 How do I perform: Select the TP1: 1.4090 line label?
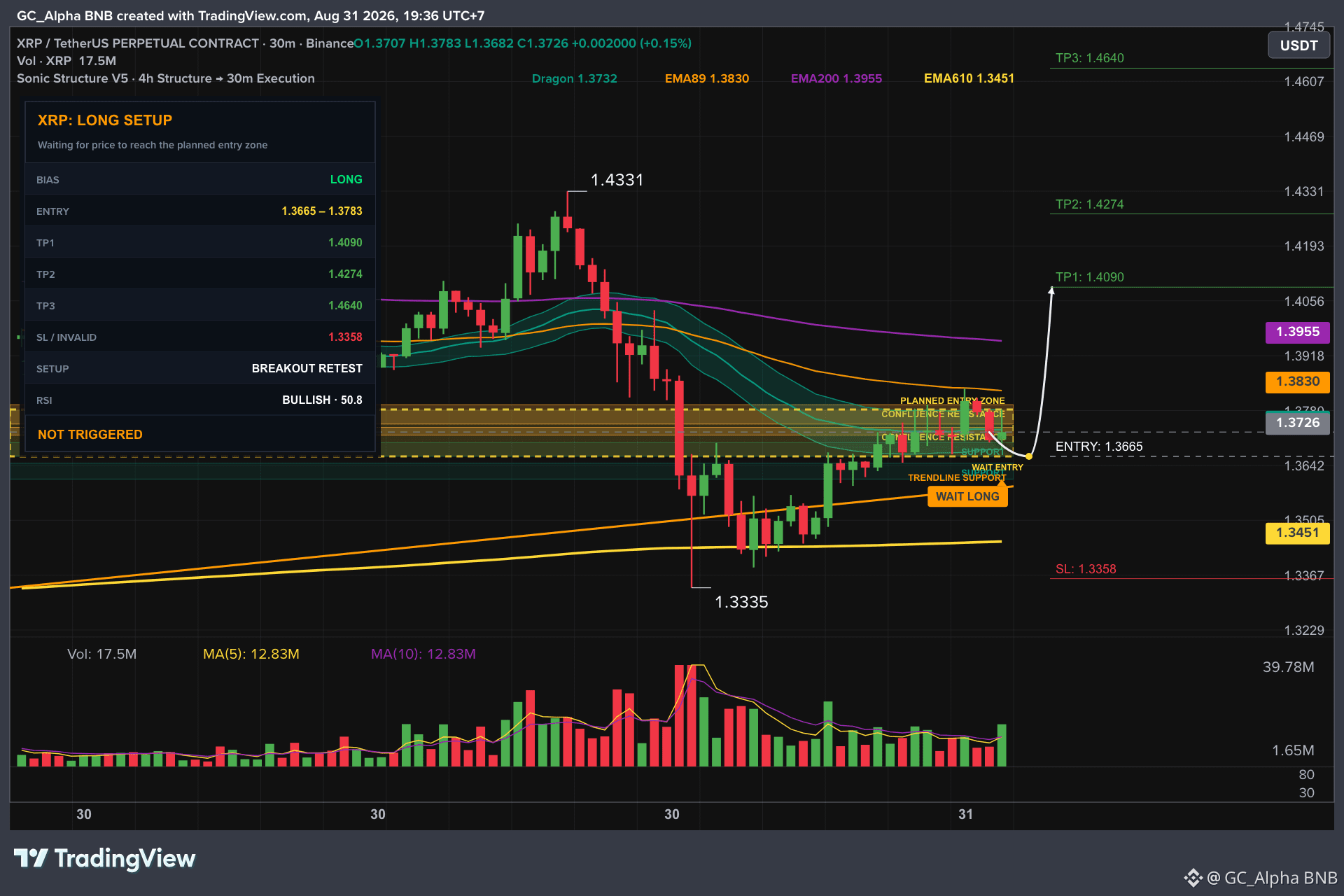(1089, 277)
